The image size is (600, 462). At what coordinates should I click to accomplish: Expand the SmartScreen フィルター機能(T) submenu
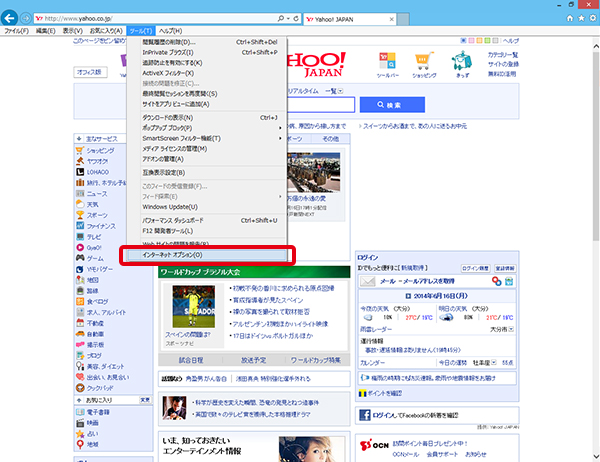pyautogui.click(x=207, y=138)
